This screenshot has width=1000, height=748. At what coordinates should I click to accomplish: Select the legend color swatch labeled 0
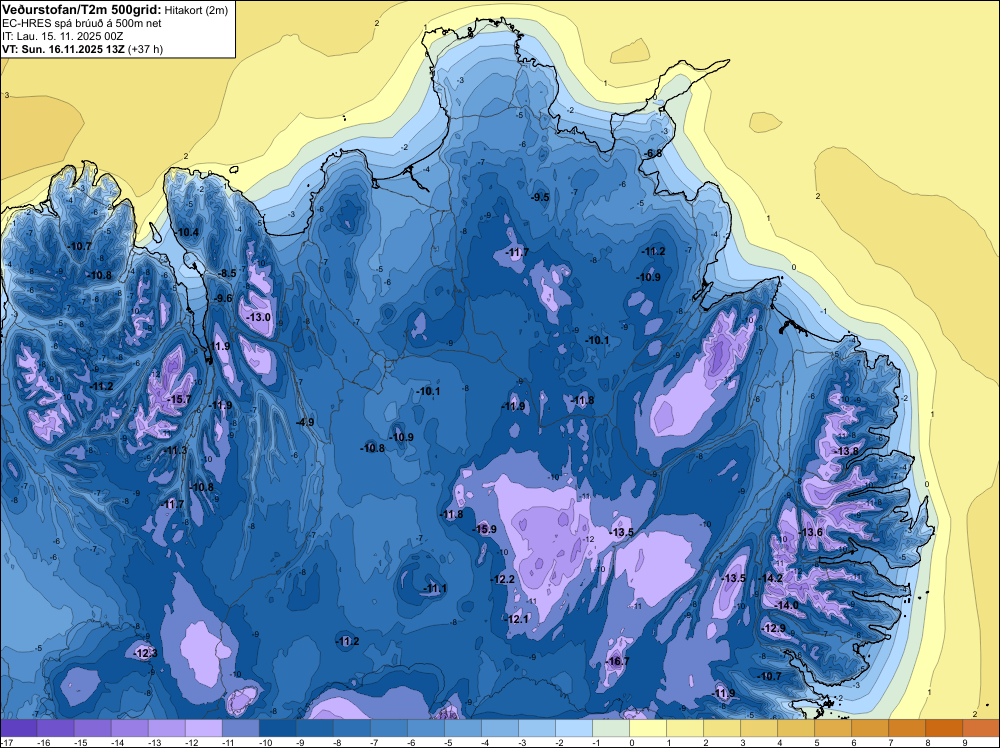(648, 728)
